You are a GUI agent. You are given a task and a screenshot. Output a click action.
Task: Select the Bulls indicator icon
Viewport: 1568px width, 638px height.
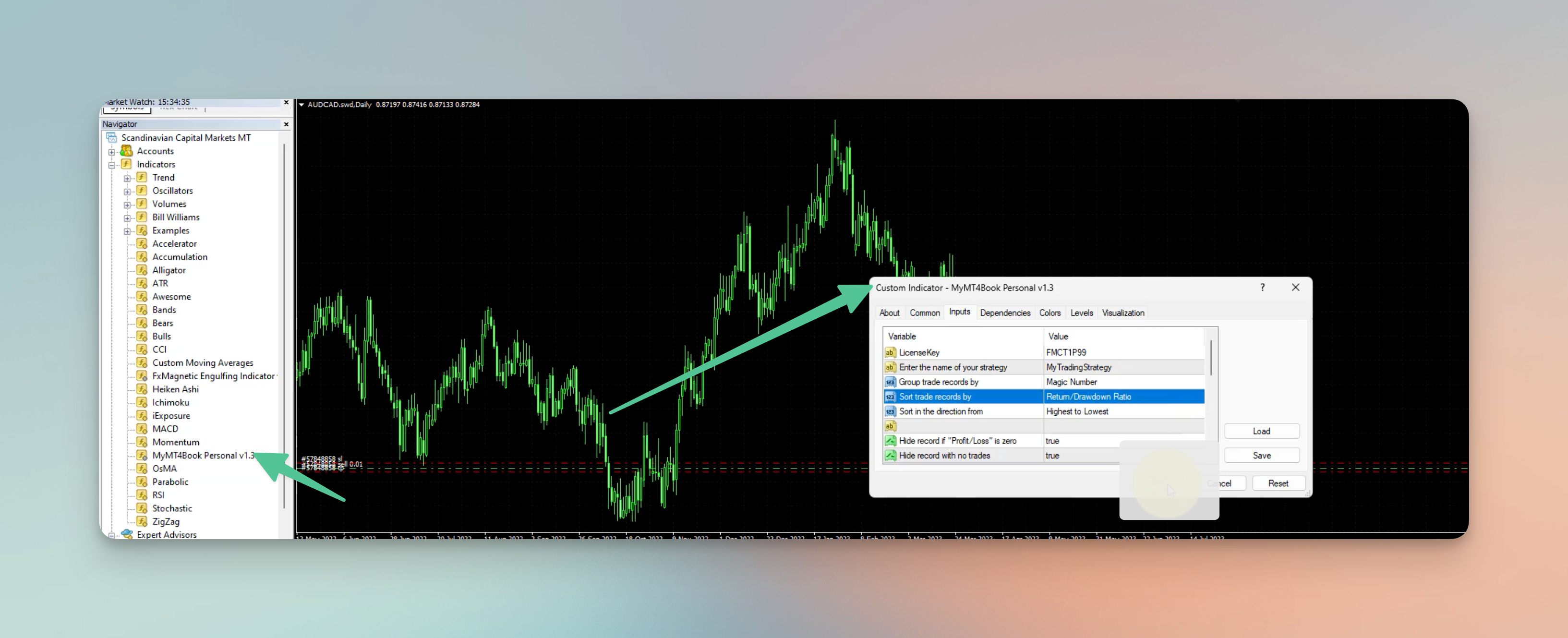tap(142, 336)
